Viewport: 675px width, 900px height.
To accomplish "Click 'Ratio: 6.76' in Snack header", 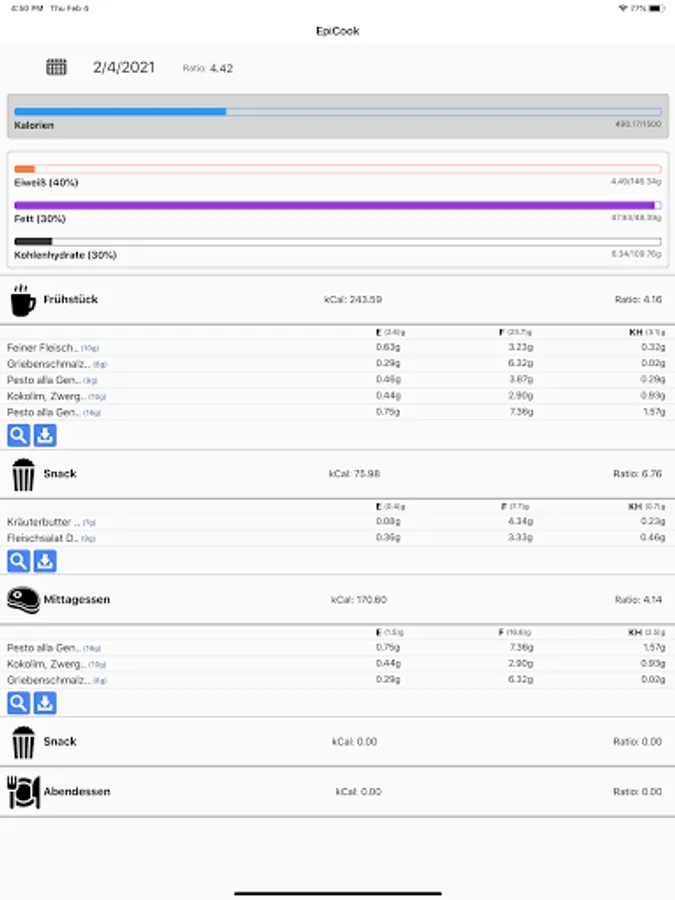I will pos(637,474).
